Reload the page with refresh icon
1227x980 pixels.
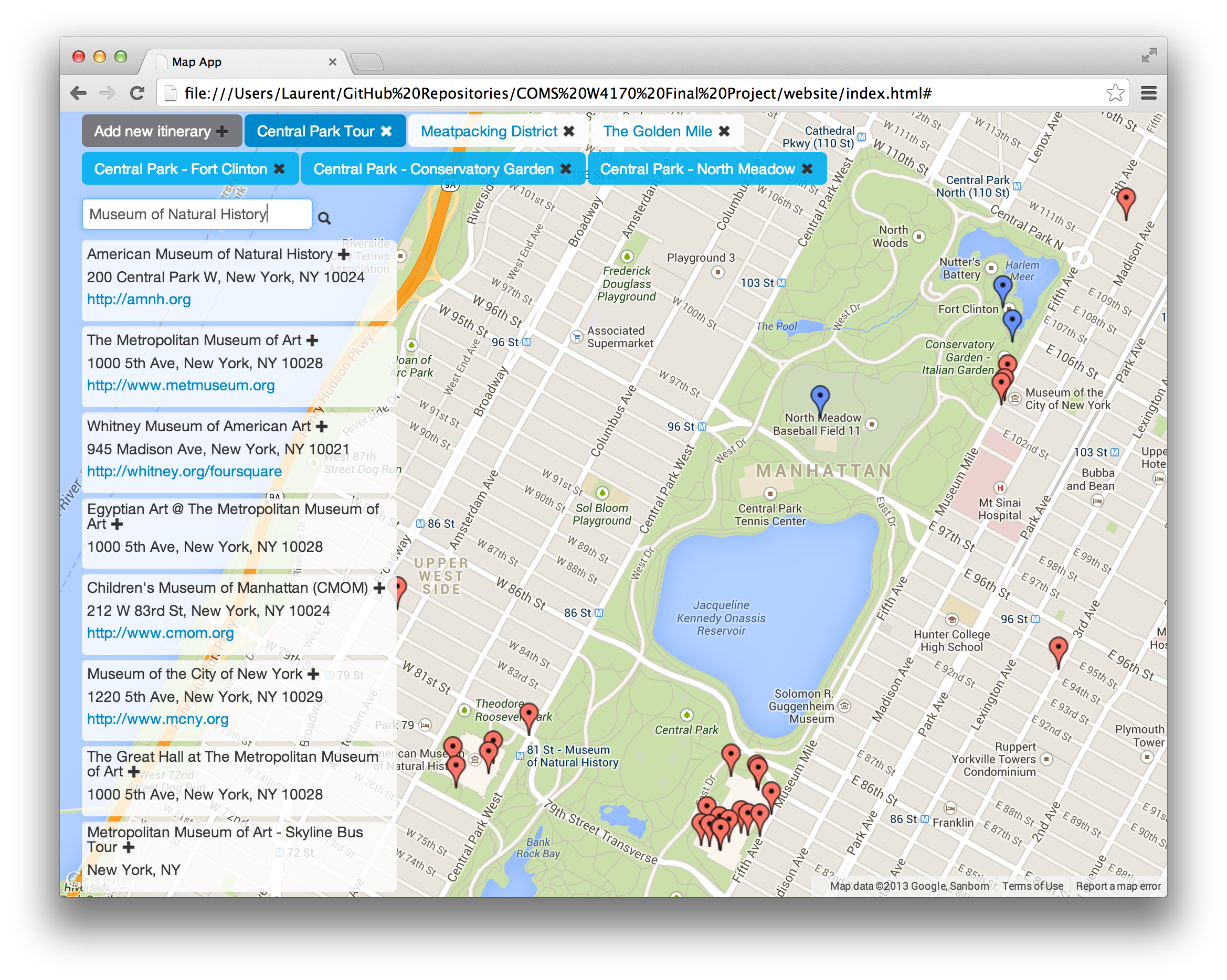click(137, 93)
